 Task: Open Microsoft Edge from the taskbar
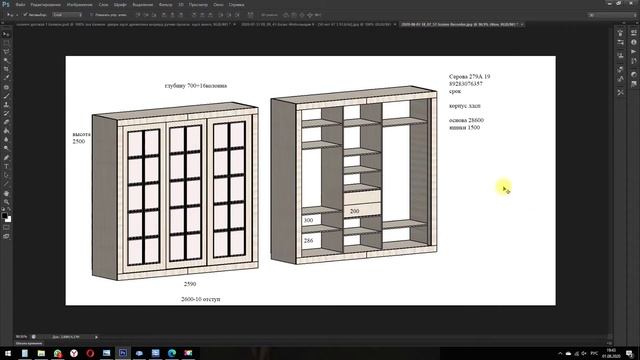pos(172,353)
